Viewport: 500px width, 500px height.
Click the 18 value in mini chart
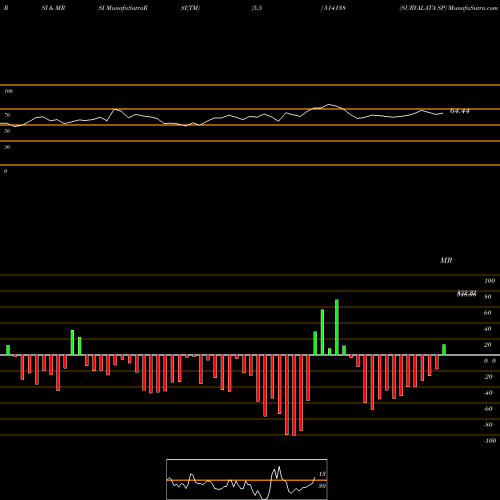tap(322, 474)
